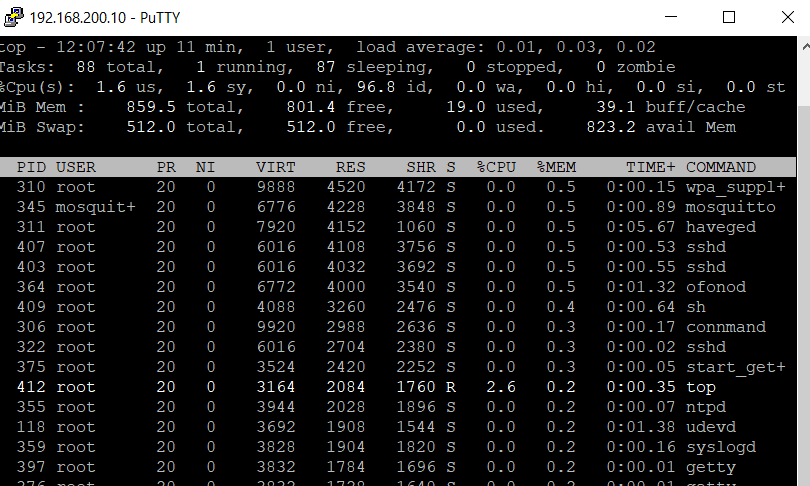Open the PuTTY system menu icon
Image resolution: width=810 pixels, height=486 pixels.
click(x=13, y=17)
